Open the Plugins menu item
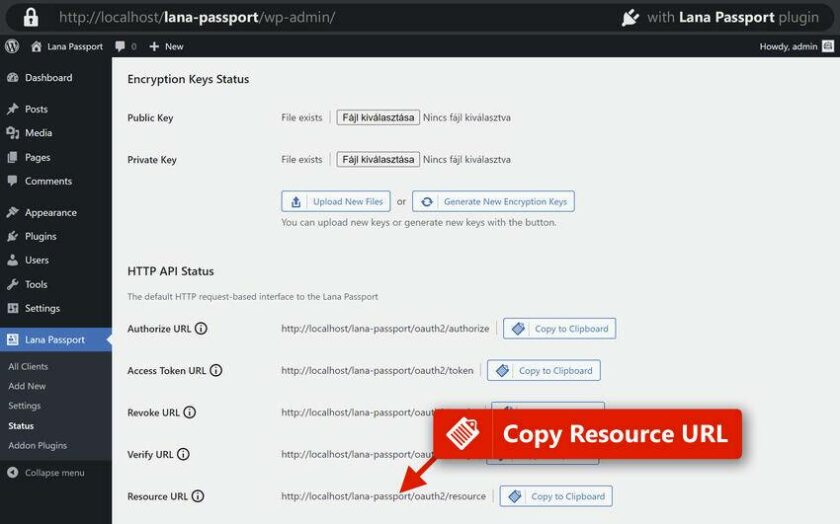 point(40,236)
